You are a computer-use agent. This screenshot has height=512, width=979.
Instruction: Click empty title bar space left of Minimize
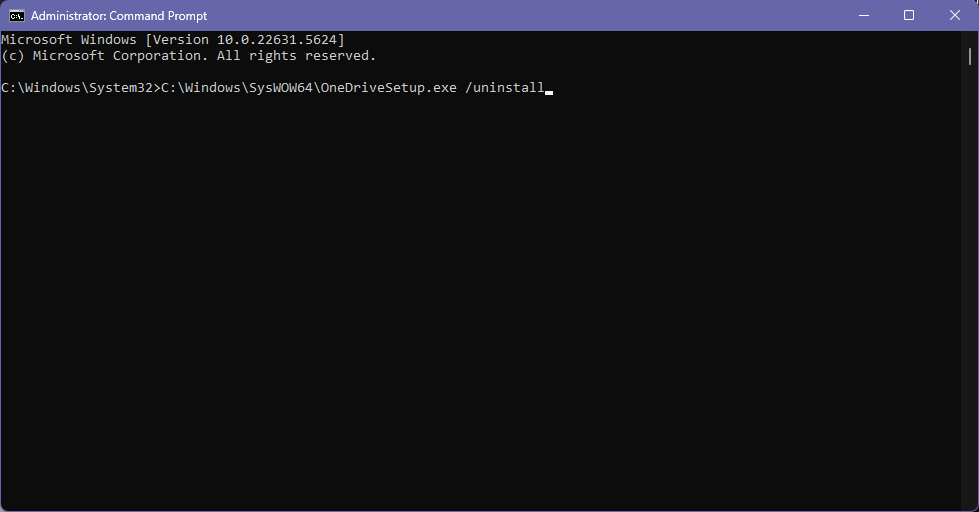point(600,15)
